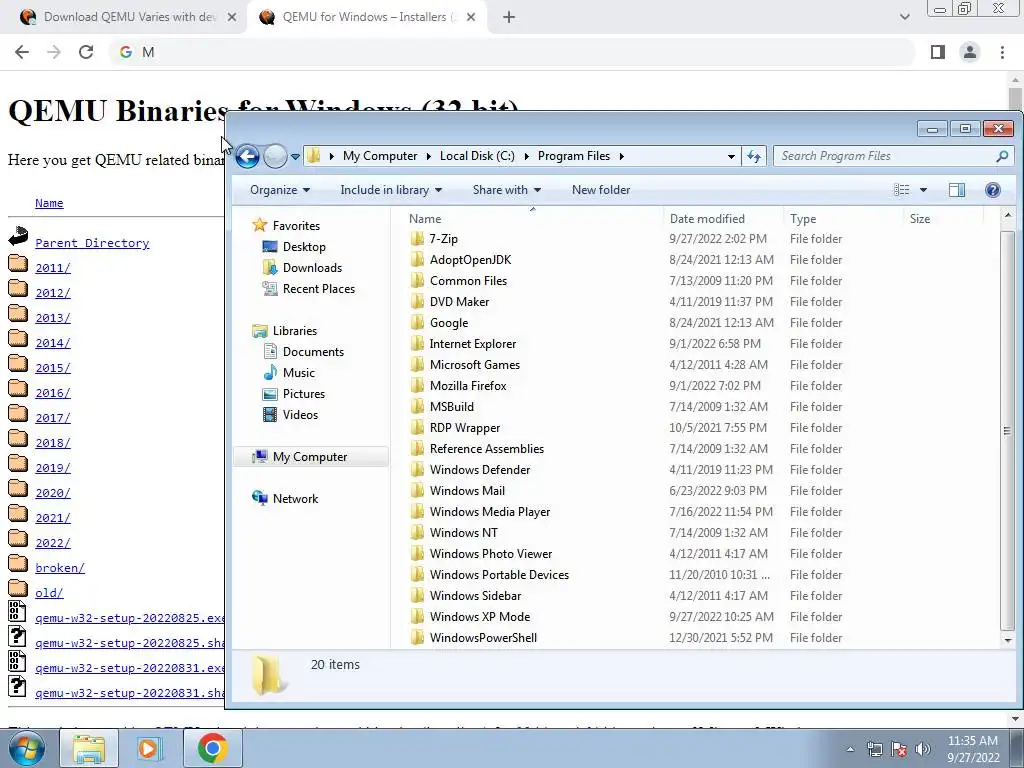
Task: Select the Google folder icon
Action: (417, 323)
